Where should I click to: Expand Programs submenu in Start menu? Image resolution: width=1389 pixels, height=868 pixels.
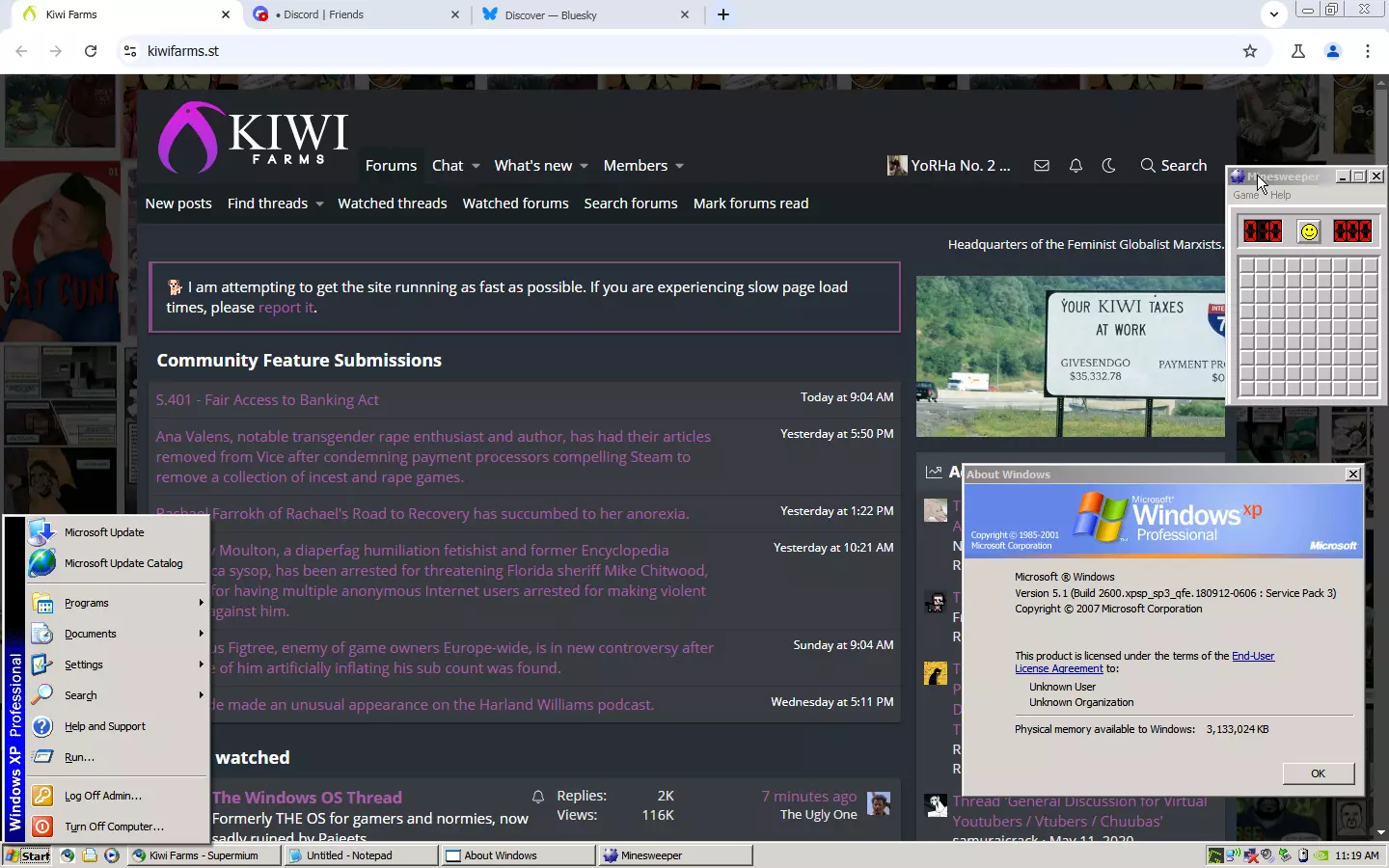click(119, 603)
